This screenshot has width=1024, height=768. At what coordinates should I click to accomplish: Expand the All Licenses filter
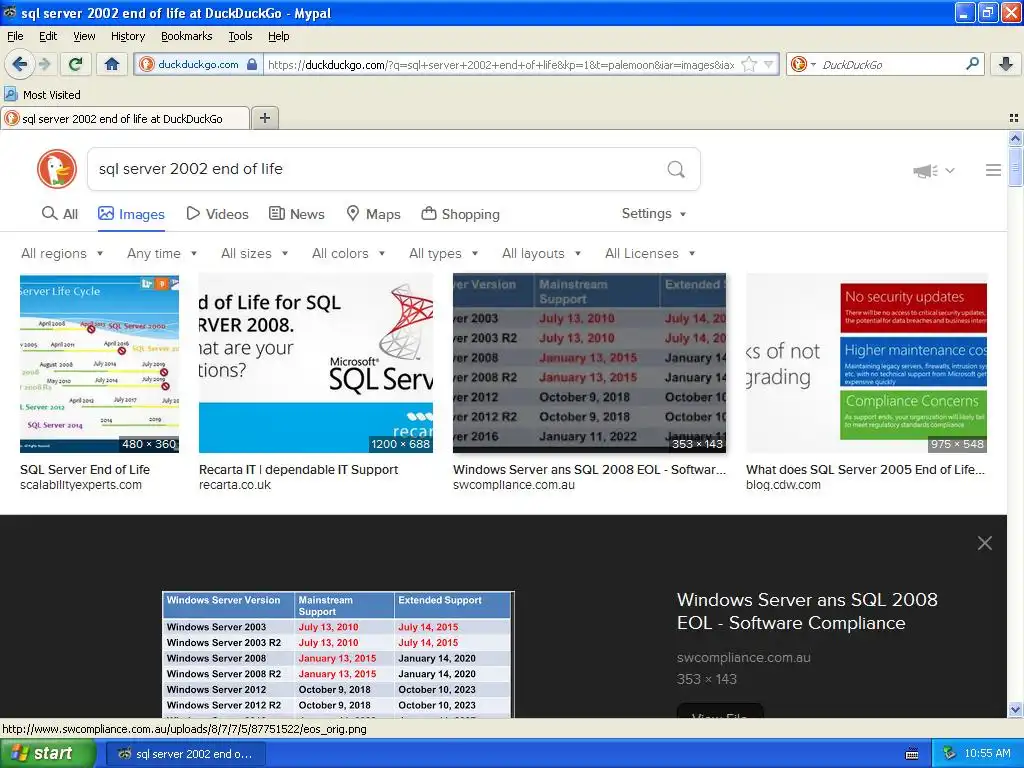tap(650, 253)
